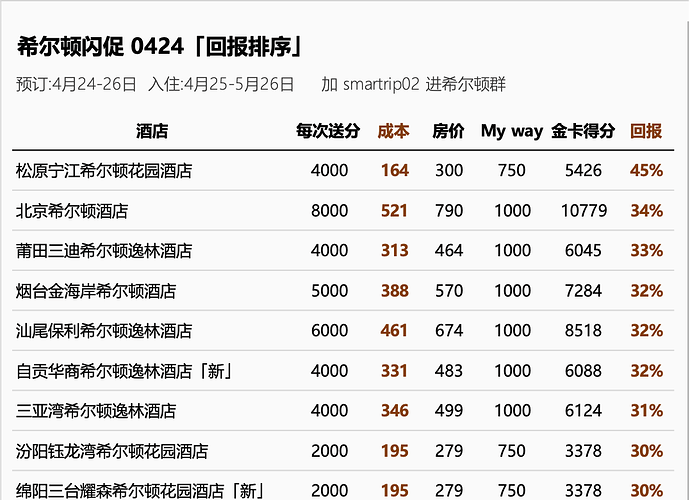
Task: Click return value 45%
Action: coord(646,171)
